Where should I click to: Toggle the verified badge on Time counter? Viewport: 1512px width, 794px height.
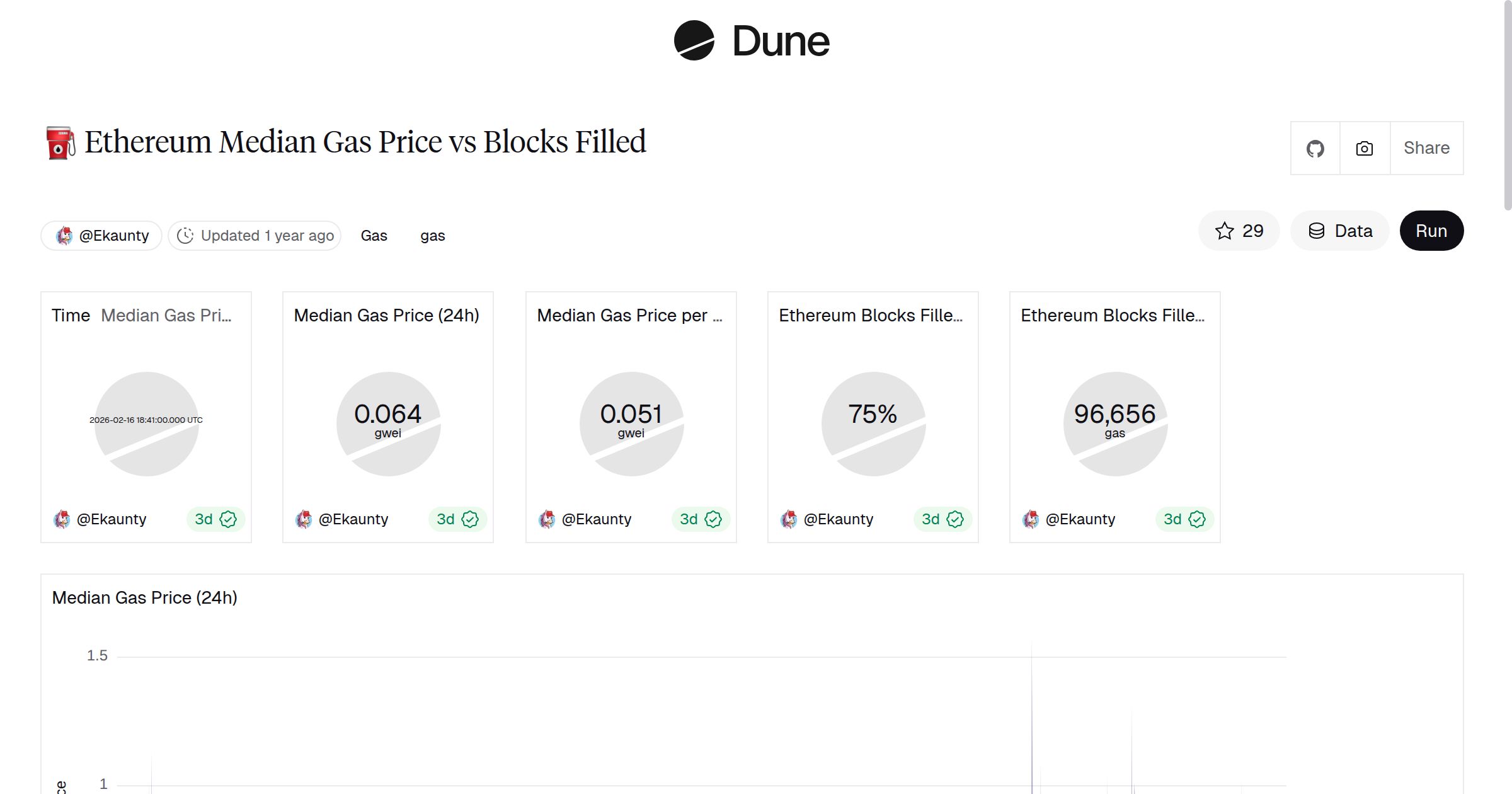(x=228, y=519)
